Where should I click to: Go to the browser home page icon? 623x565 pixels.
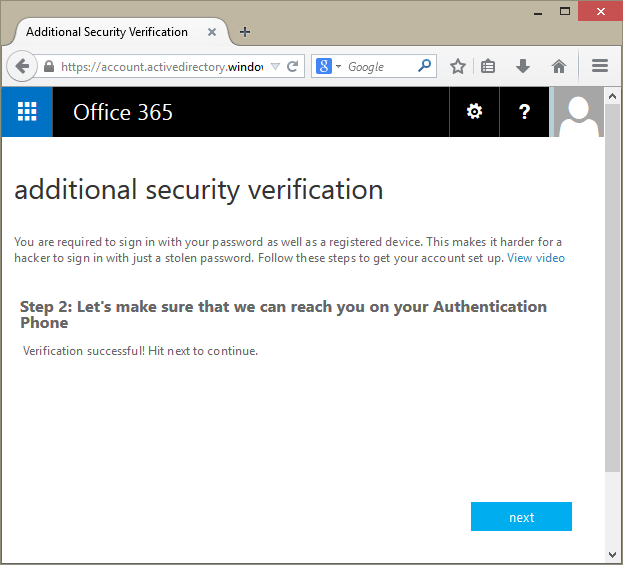click(x=559, y=67)
